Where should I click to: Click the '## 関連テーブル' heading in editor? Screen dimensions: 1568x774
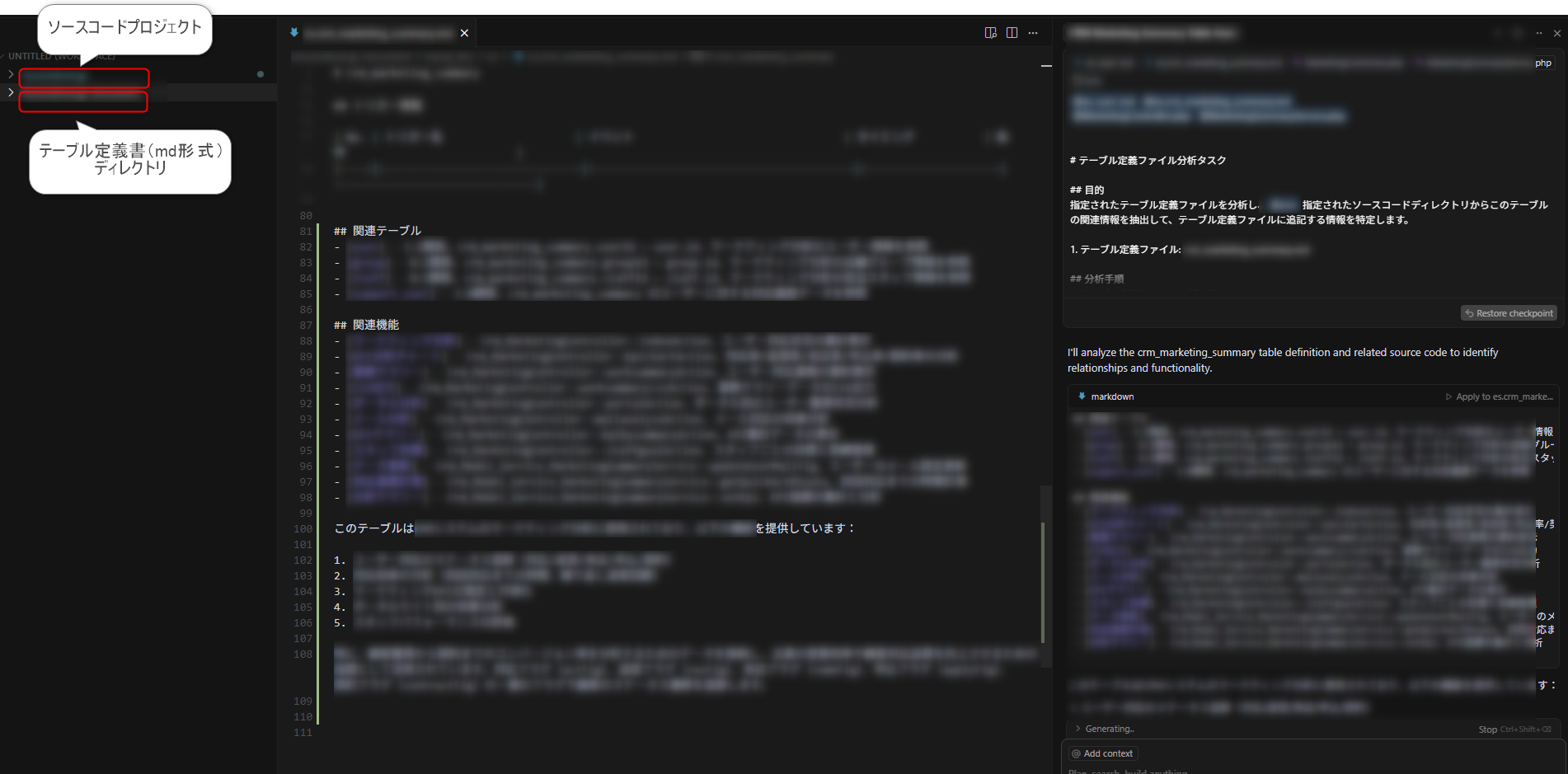[x=378, y=231]
